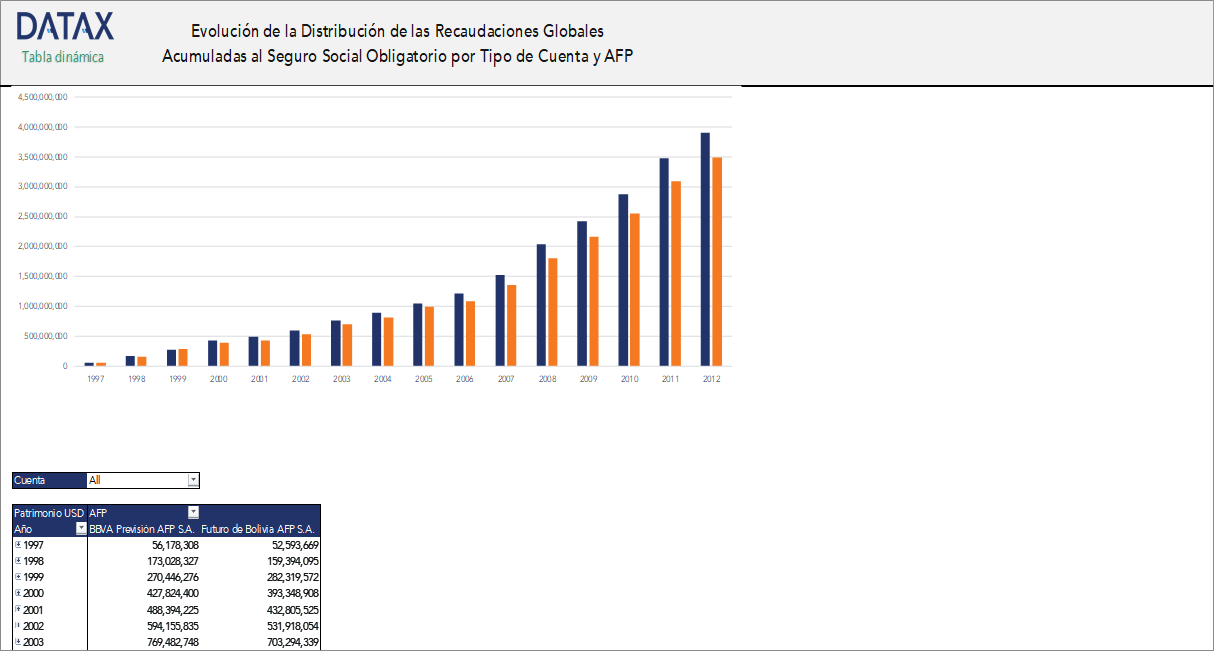Expand the 2002 row details
This screenshot has width=1214, height=651.
(x=18, y=625)
